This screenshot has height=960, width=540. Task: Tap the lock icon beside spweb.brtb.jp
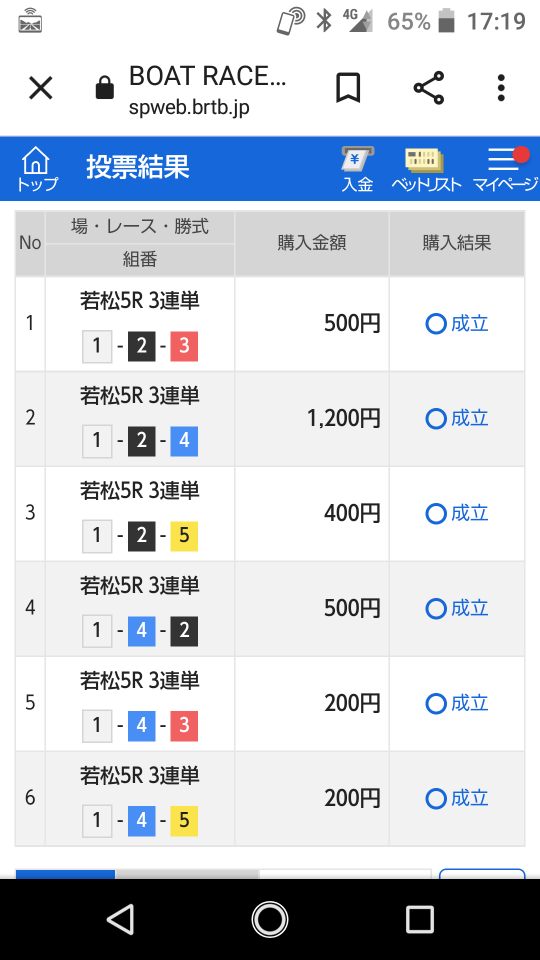[105, 88]
